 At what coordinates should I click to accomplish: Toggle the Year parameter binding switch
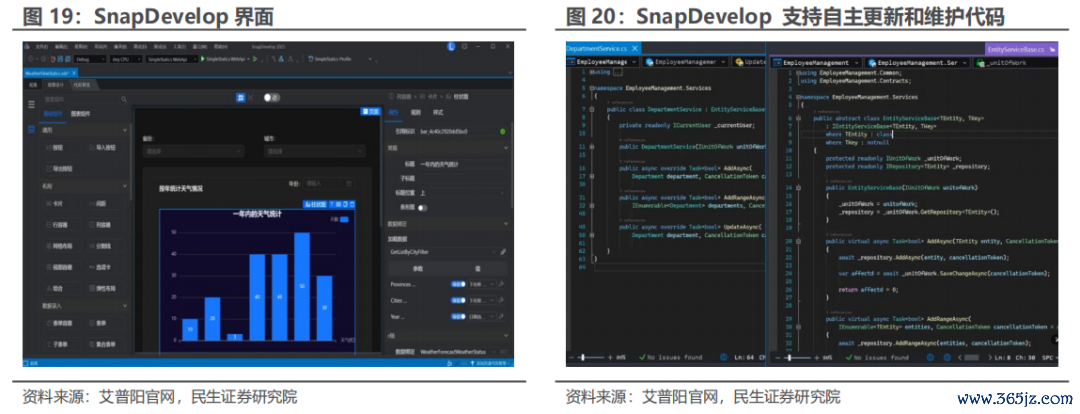pyautogui.click(x=458, y=317)
